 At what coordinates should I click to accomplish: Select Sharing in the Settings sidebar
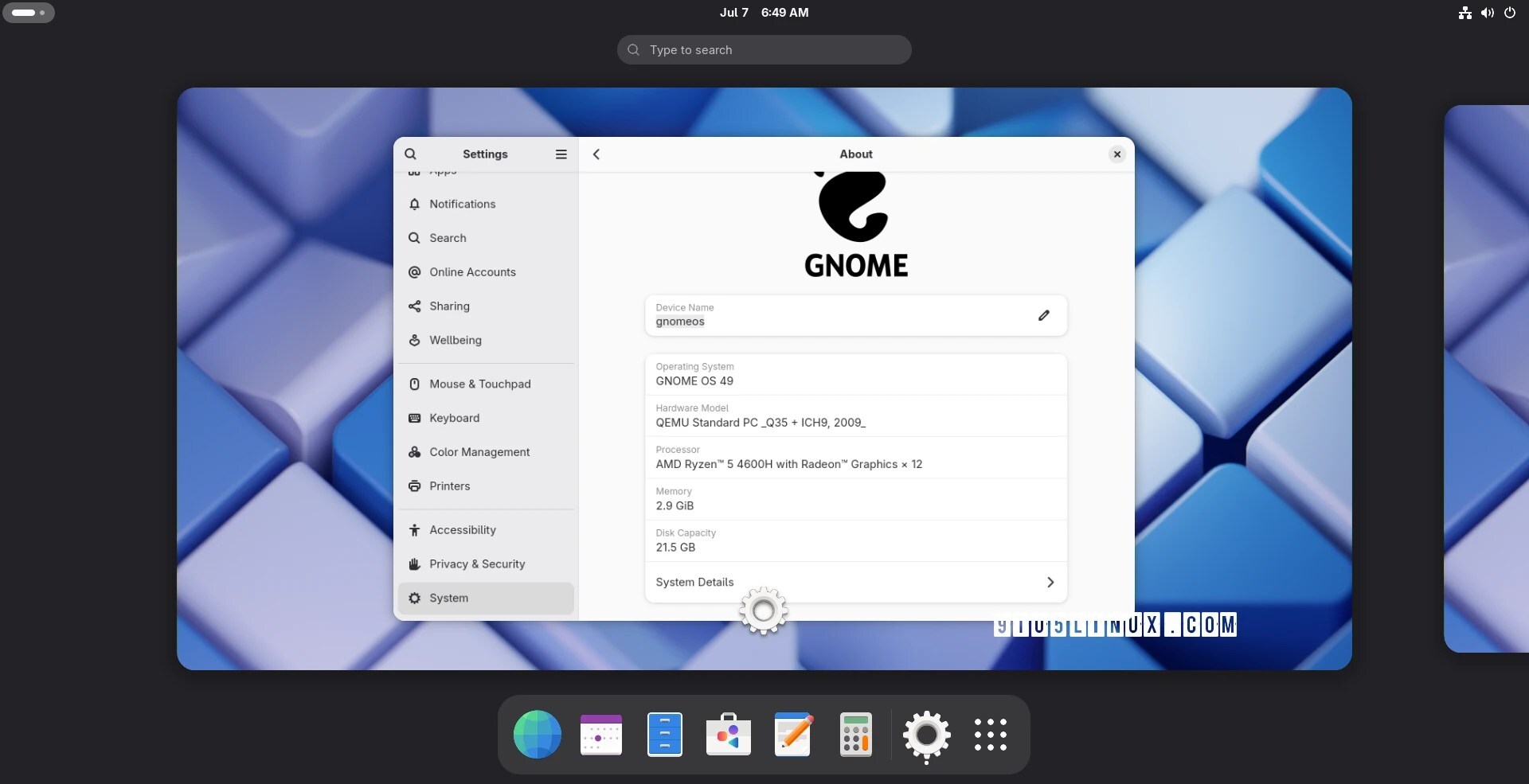pos(486,306)
